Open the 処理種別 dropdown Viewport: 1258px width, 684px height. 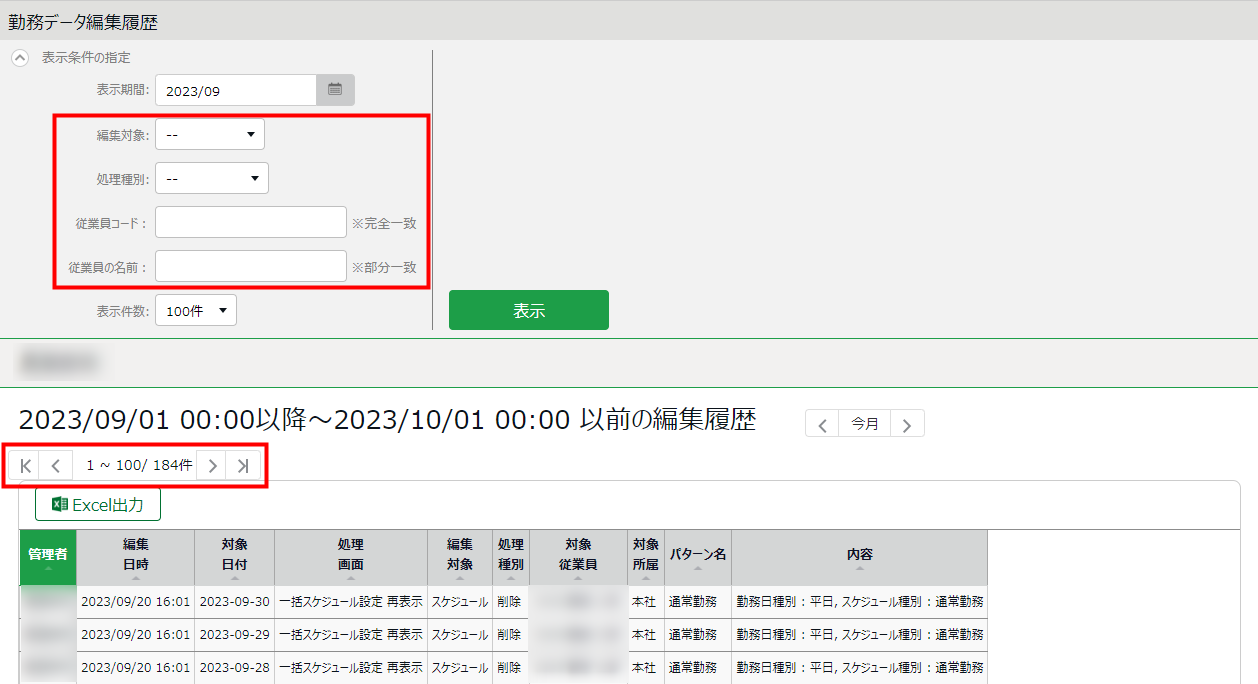(x=212, y=178)
